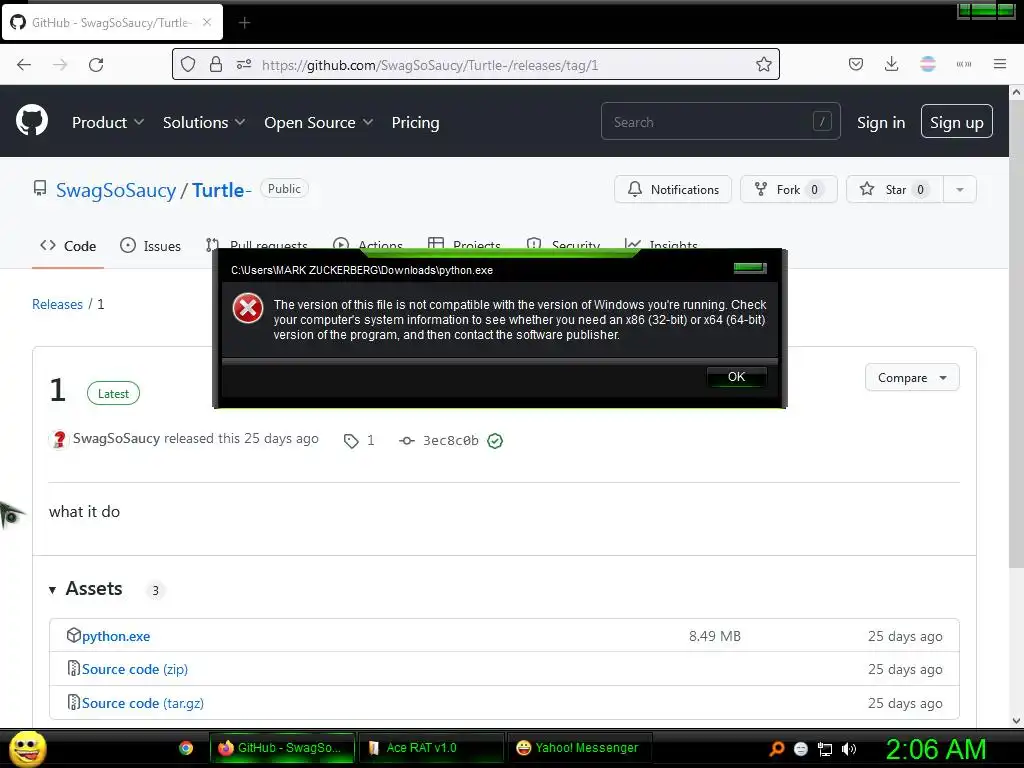Click the green button on dialog title bar

(x=750, y=268)
